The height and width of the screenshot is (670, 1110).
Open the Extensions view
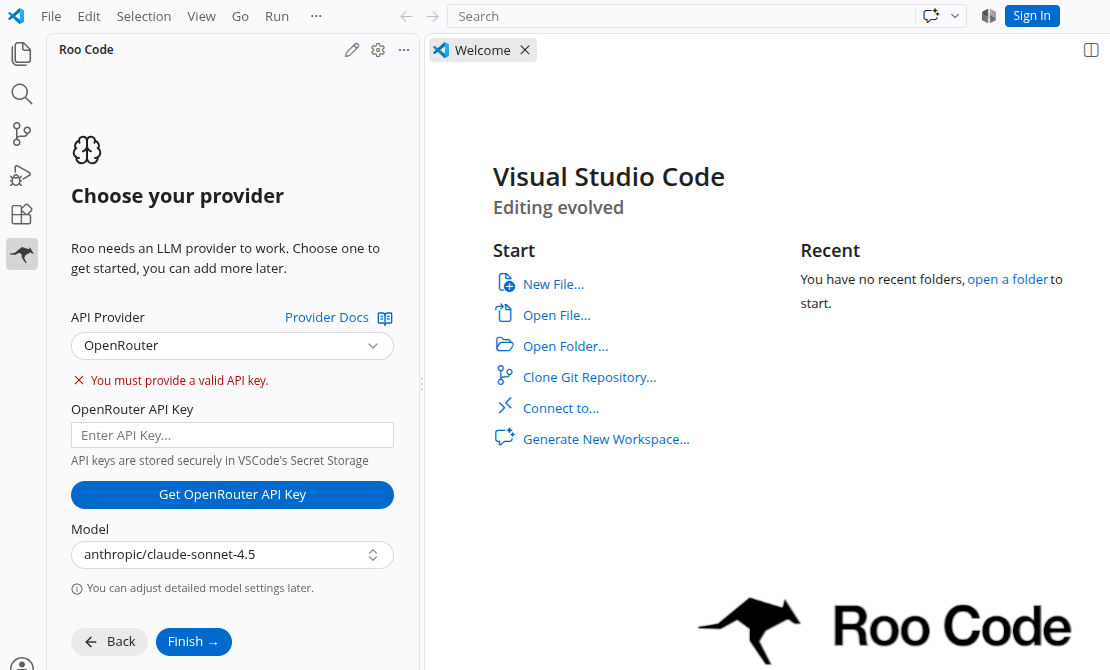coord(21,214)
